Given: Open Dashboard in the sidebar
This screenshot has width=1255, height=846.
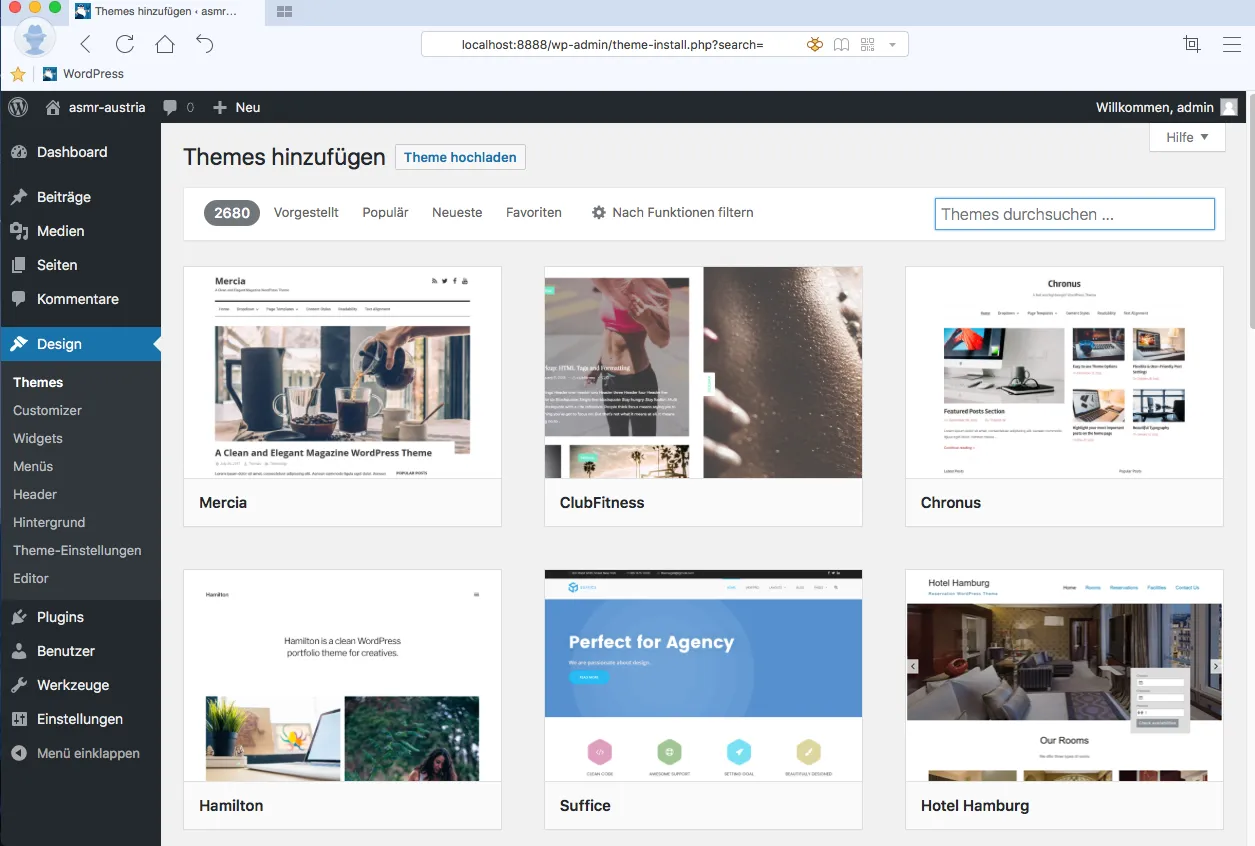Looking at the screenshot, I should point(80,152).
